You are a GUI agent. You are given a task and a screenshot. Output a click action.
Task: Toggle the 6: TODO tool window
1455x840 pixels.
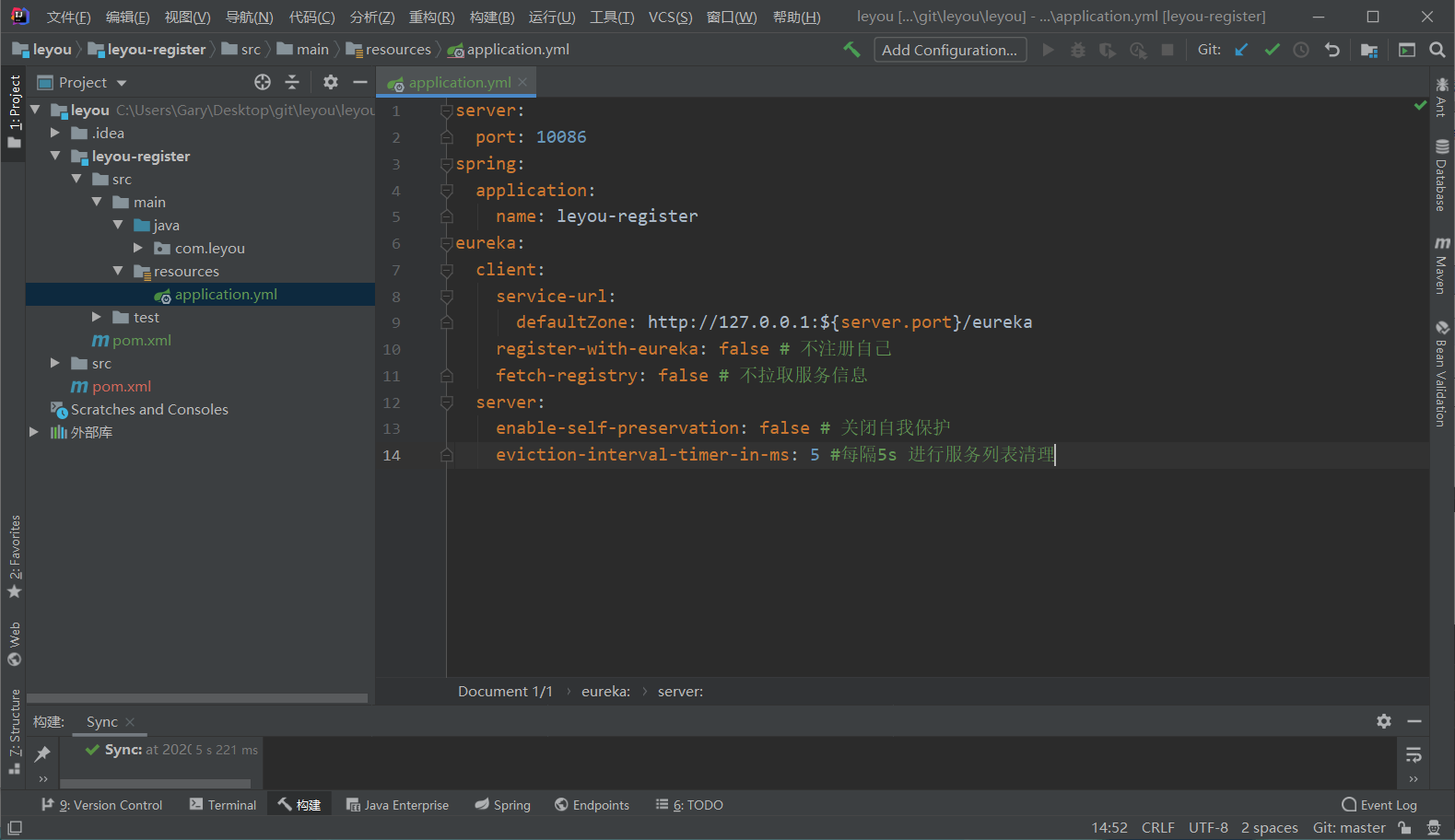(689, 805)
